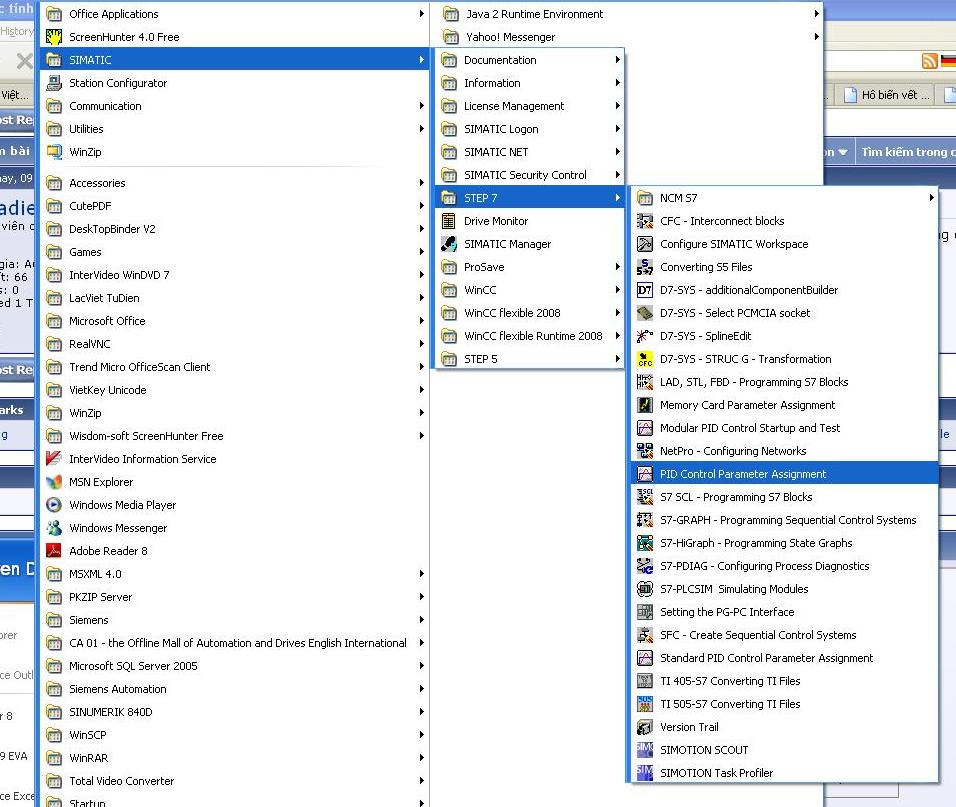
Task: Start SIMOTION SCOUT icon
Action: [x=644, y=750]
